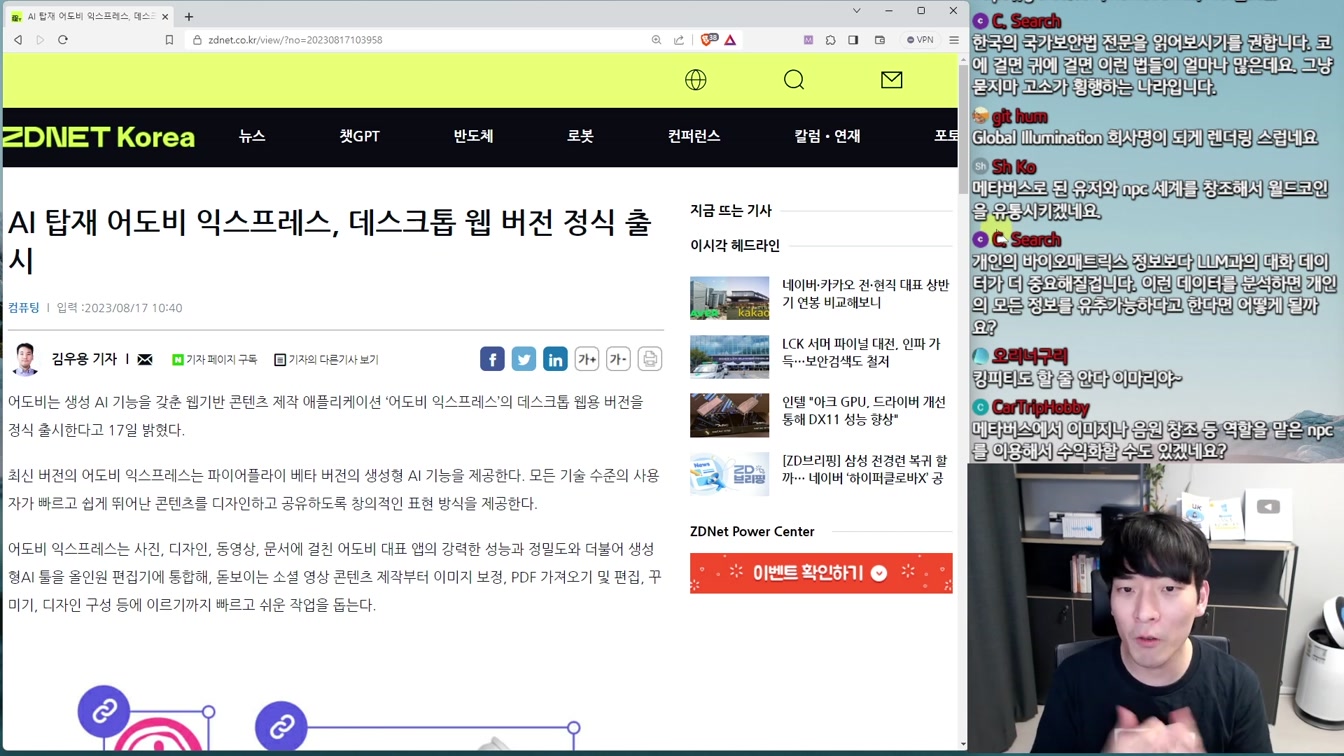Open the Brave Wallet icon
The height and width of the screenshot is (756, 1344).
click(880, 40)
